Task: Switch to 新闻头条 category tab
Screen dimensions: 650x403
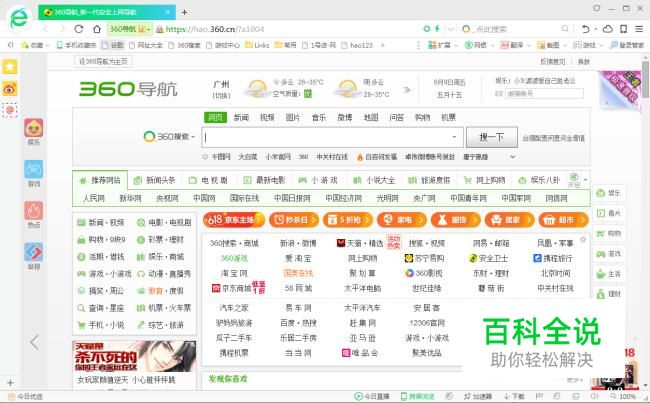Action: (x=155, y=180)
